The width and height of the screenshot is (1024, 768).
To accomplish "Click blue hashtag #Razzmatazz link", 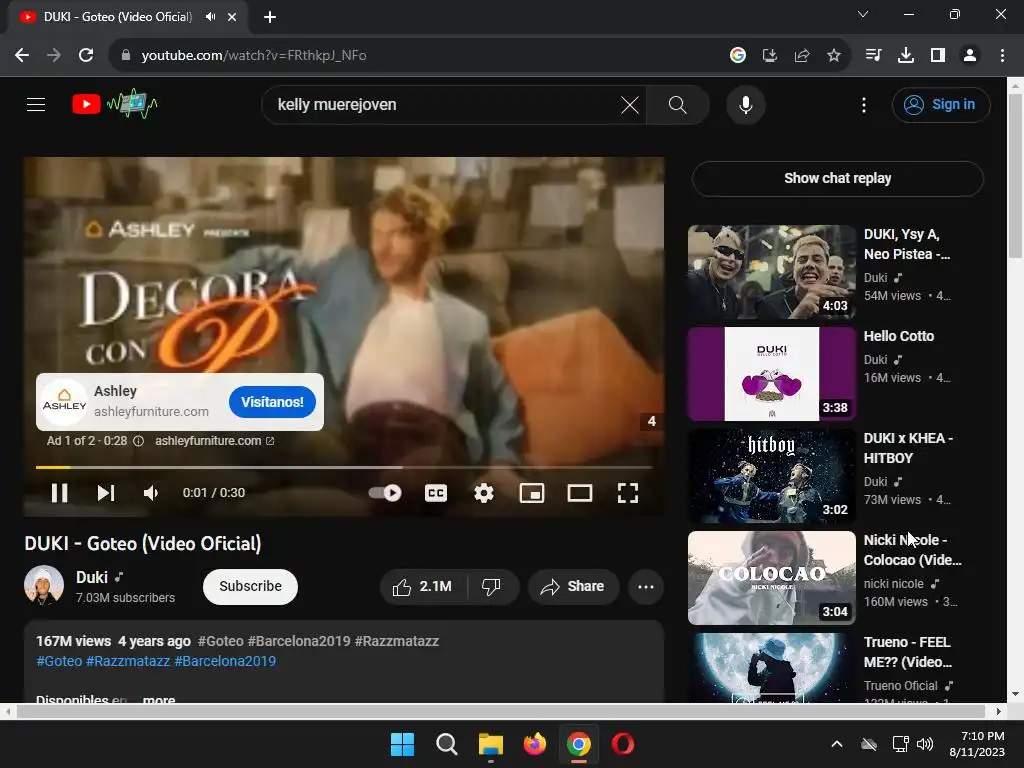I will [x=128, y=661].
